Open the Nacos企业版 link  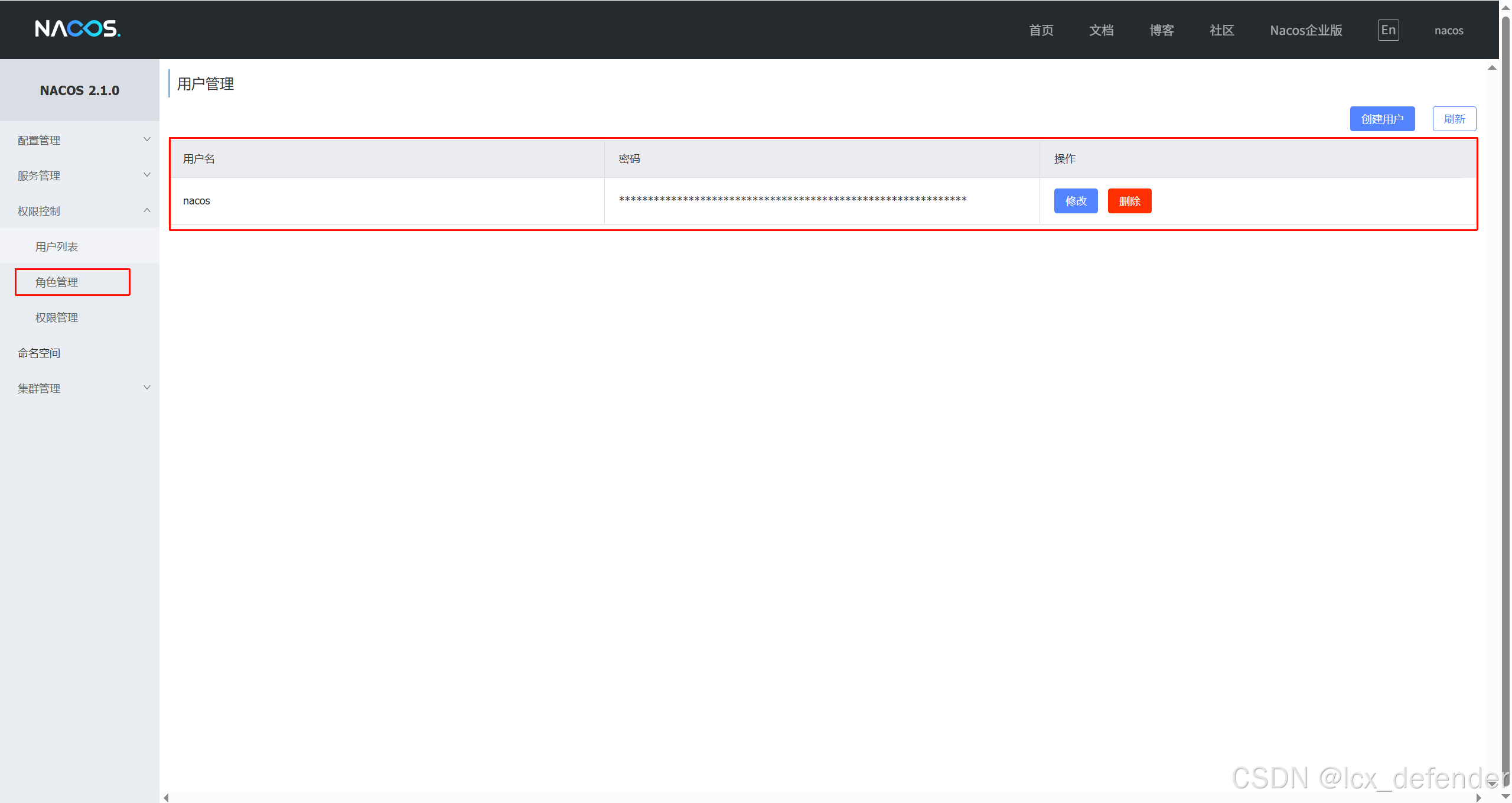(1306, 30)
